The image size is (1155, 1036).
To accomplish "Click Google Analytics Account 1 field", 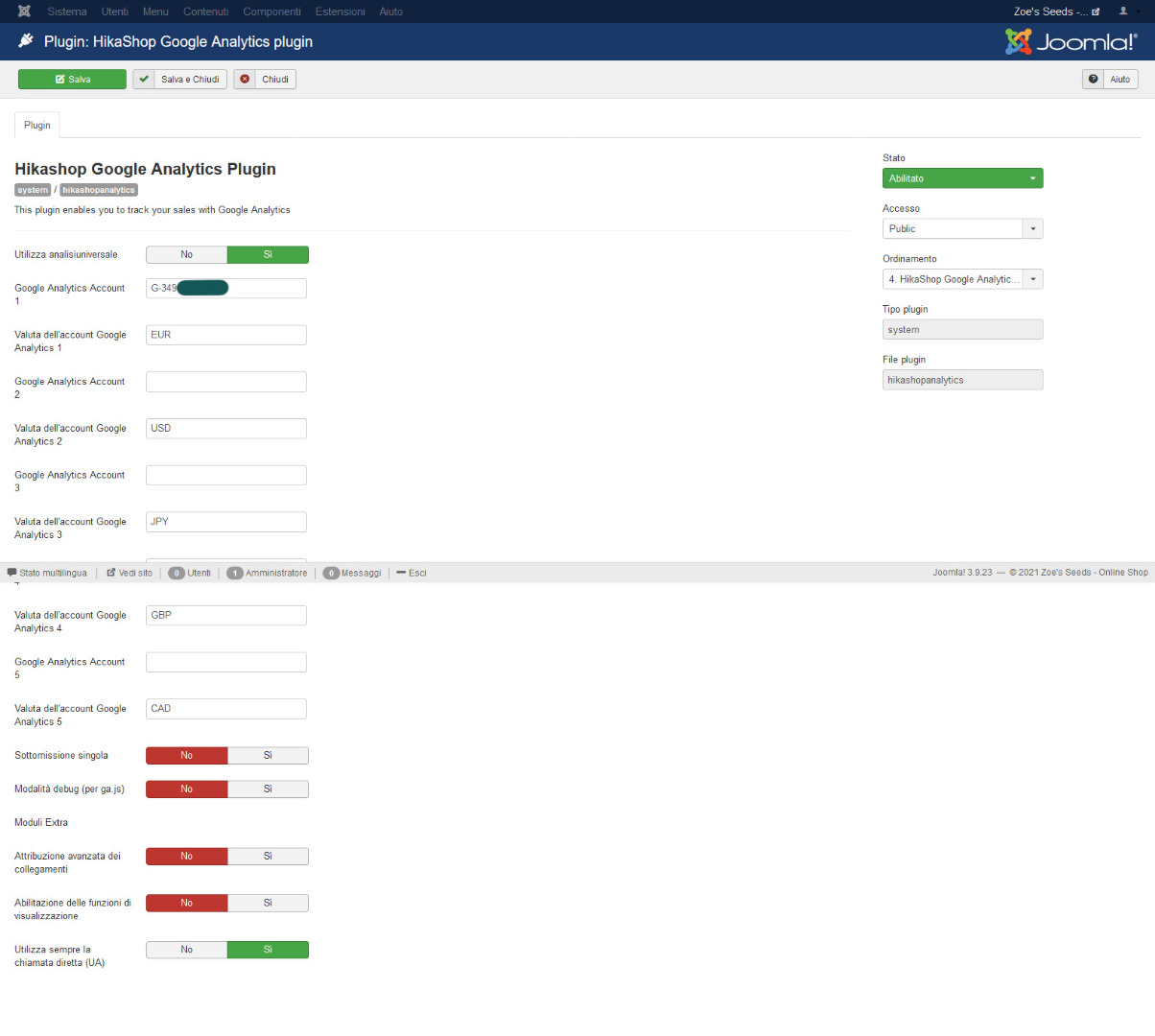I will (226, 288).
